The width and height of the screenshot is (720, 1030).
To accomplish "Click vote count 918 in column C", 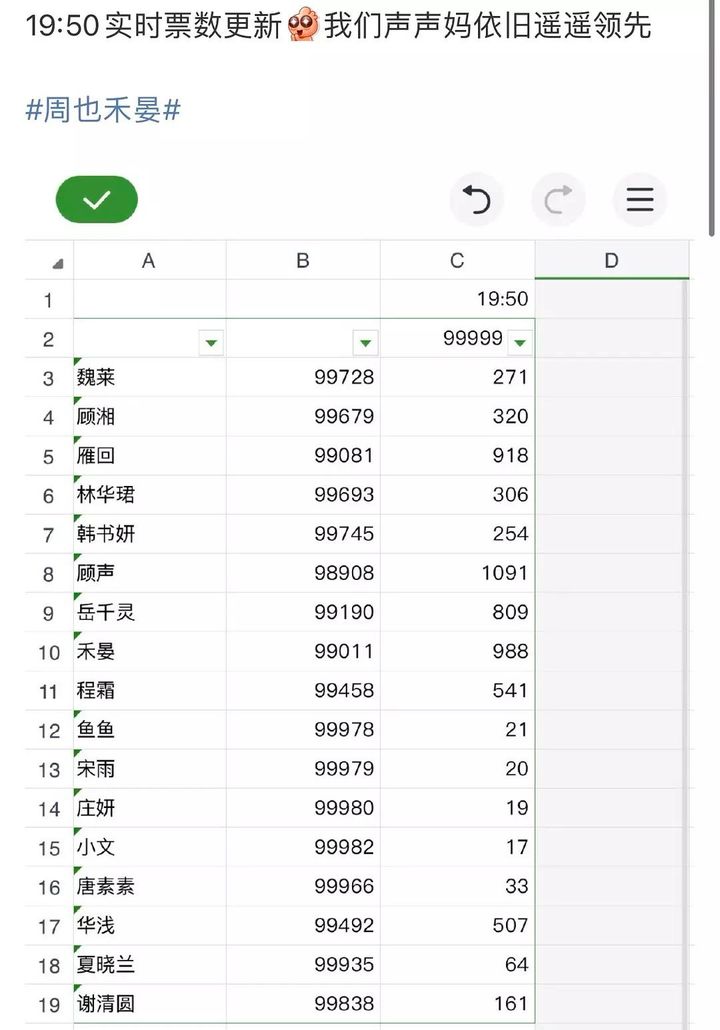I will click(x=510, y=455).
